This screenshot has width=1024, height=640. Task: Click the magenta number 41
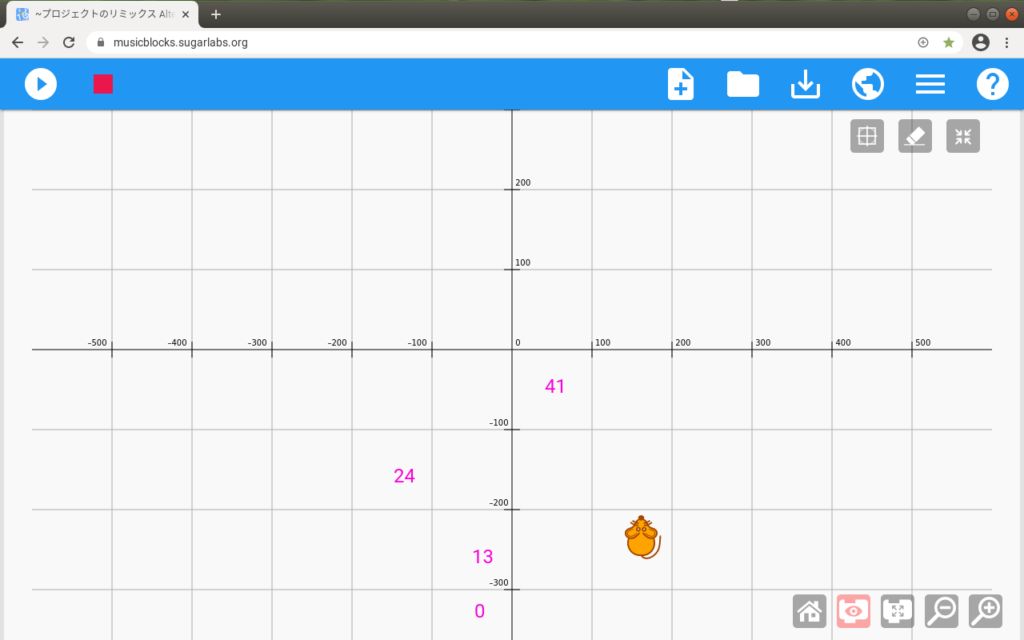(554, 387)
